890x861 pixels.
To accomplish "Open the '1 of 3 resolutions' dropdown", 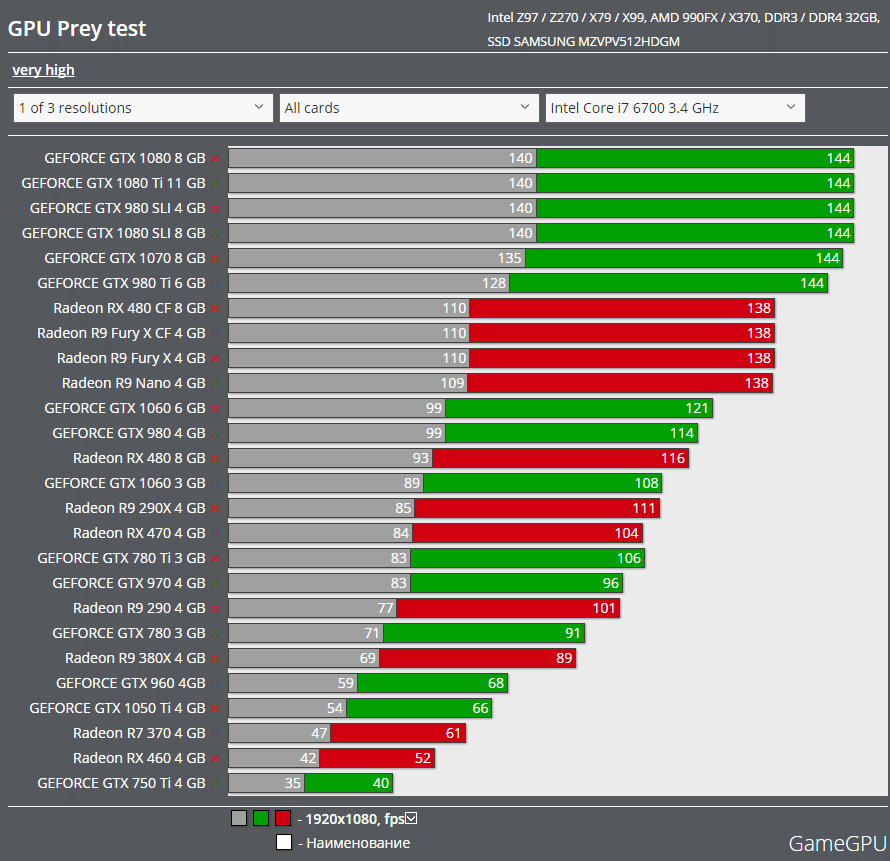I will click(x=143, y=108).
